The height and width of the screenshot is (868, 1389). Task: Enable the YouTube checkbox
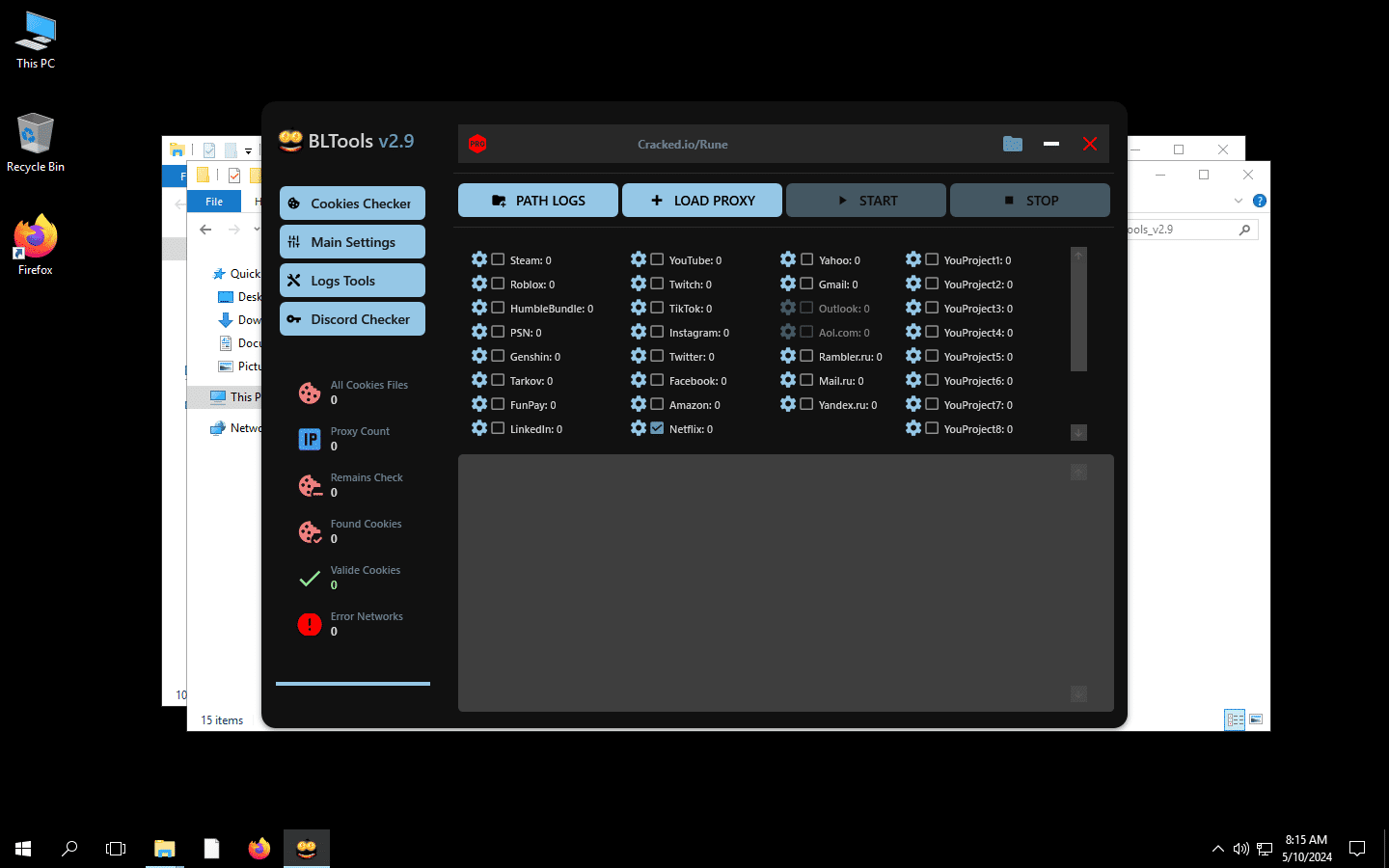tap(657, 259)
